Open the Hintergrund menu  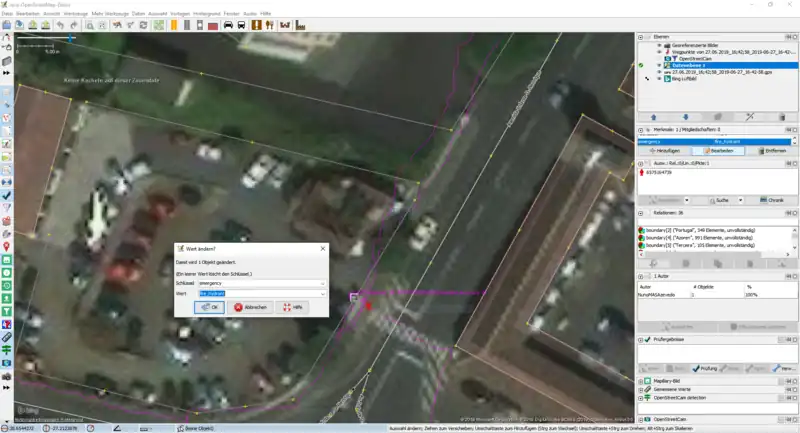pyautogui.click(x=206, y=13)
